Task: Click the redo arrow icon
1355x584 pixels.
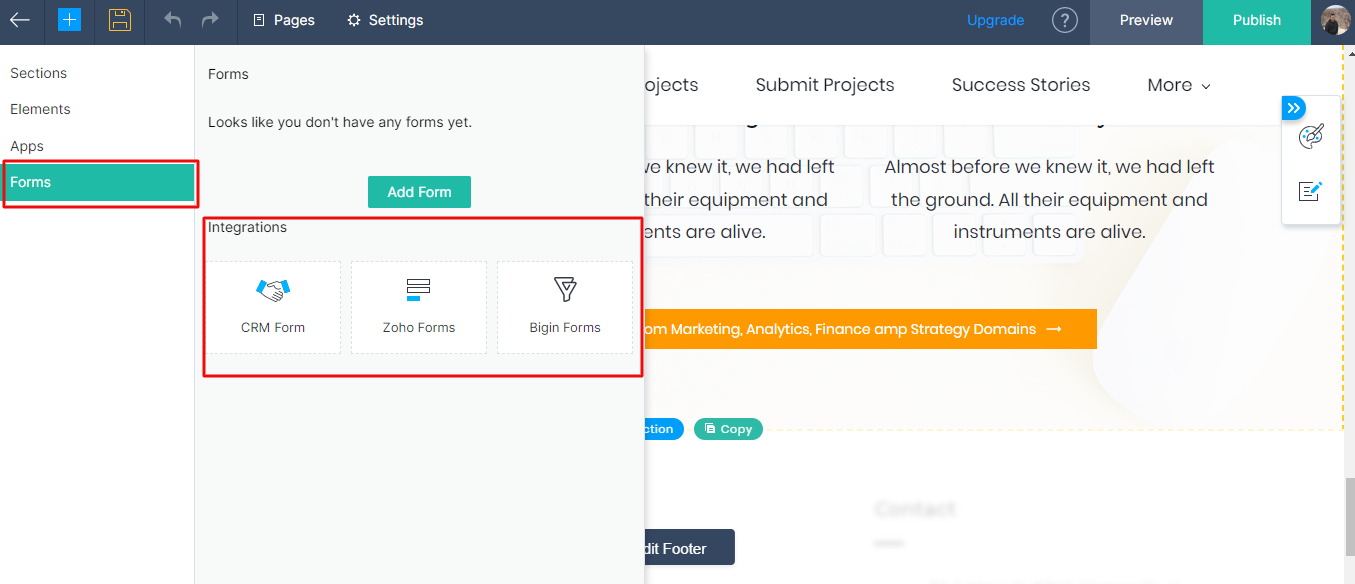Action: (210, 20)
